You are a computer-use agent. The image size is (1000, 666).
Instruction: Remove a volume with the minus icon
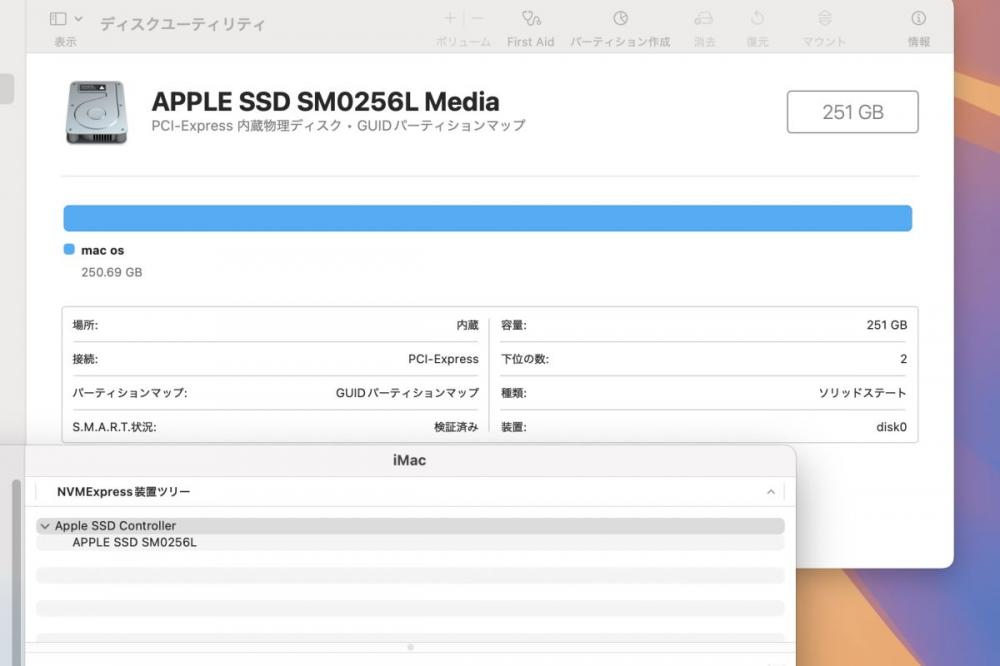click(478, 18)
